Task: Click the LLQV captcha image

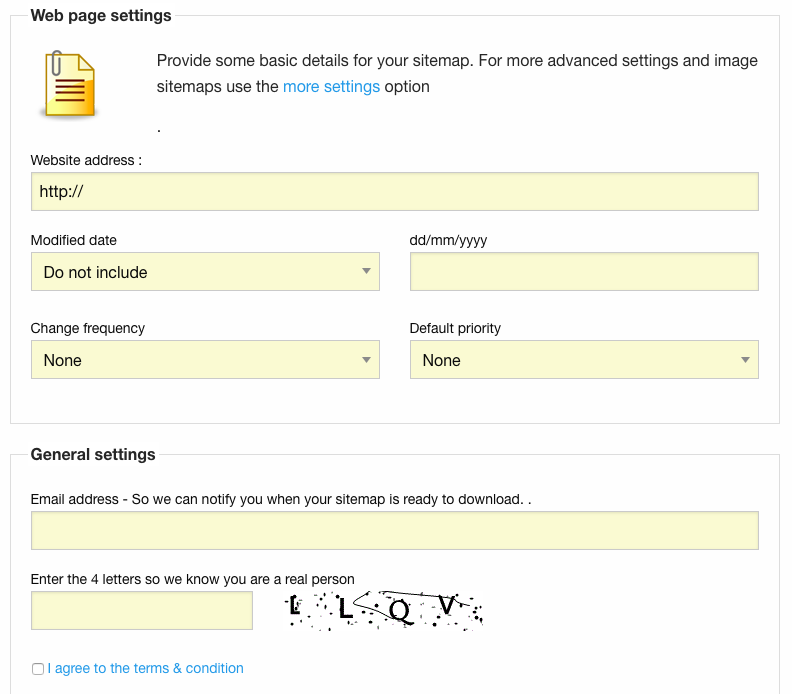Action: [383, 611]
